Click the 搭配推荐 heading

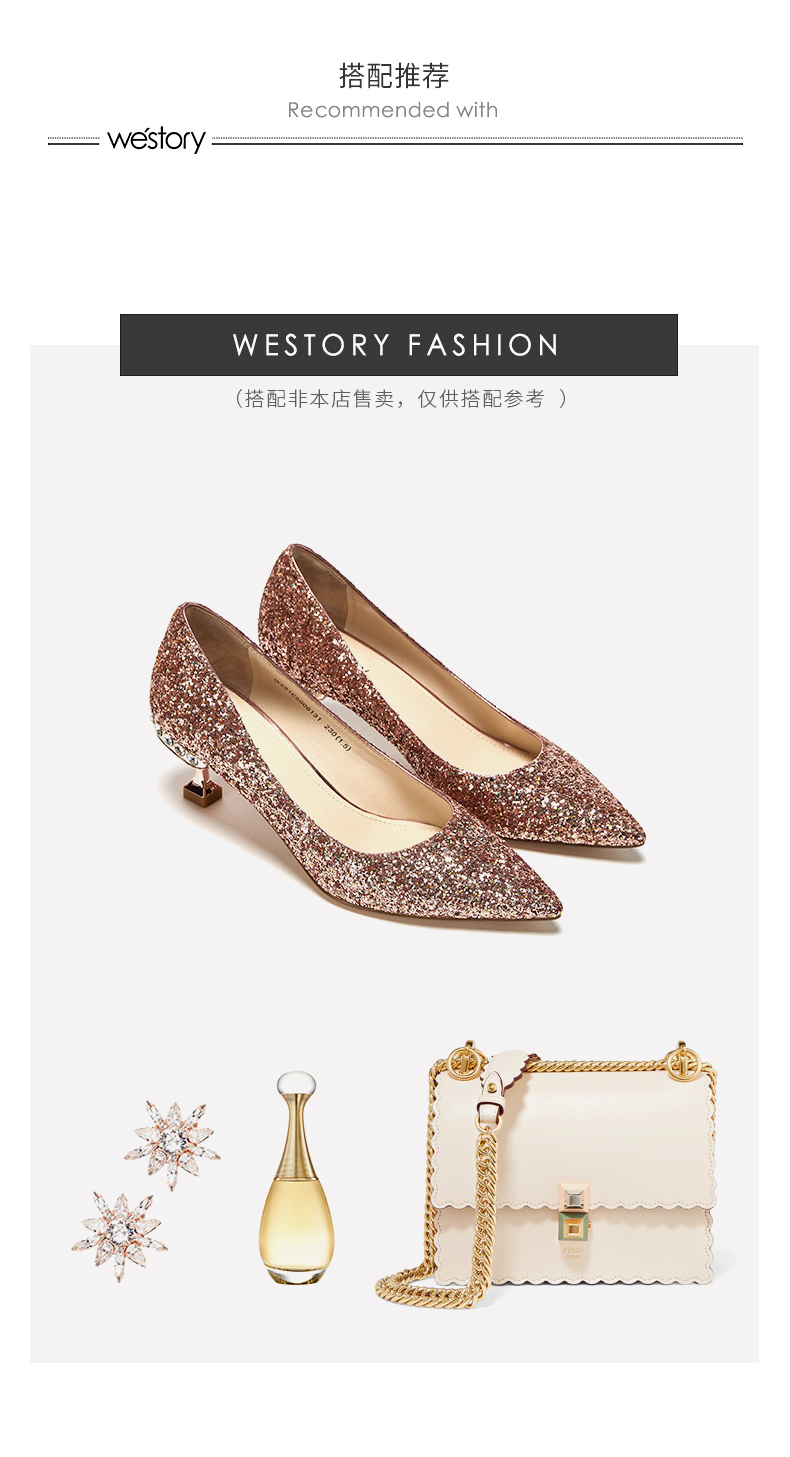click(x=394, y=75)
